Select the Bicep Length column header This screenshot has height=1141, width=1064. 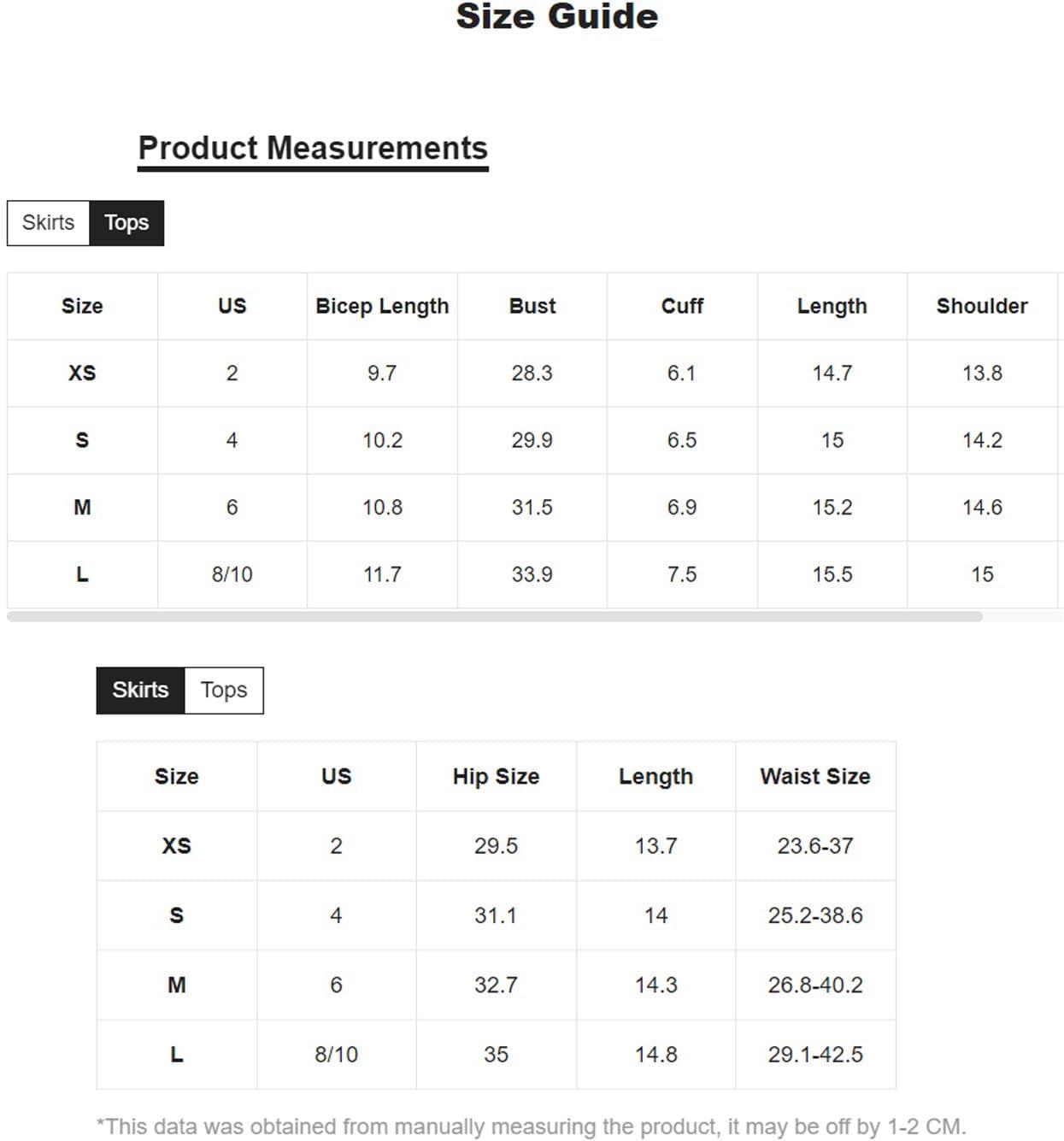(382, 306)
